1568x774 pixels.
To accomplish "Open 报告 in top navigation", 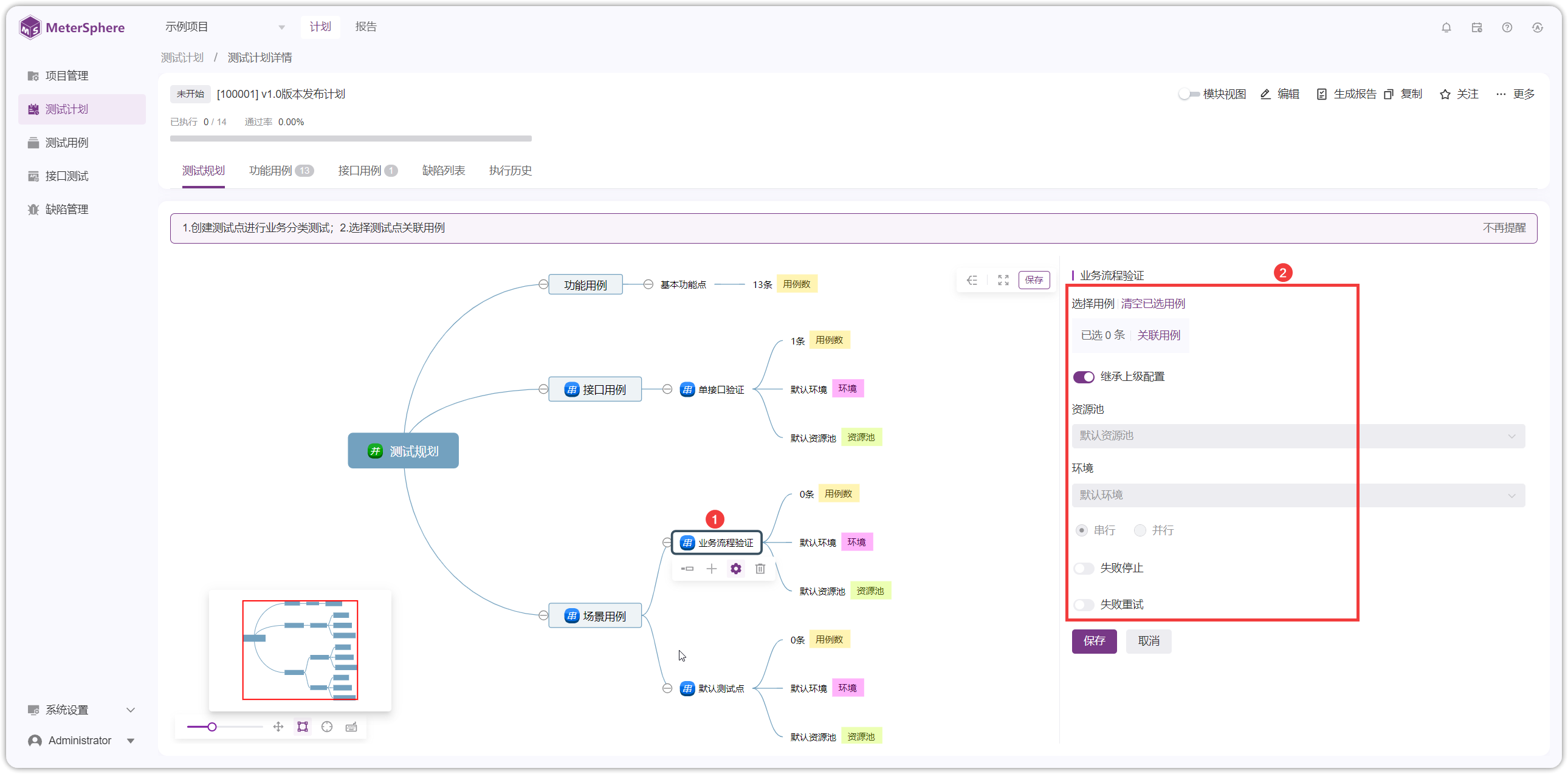I will point(366,27).
